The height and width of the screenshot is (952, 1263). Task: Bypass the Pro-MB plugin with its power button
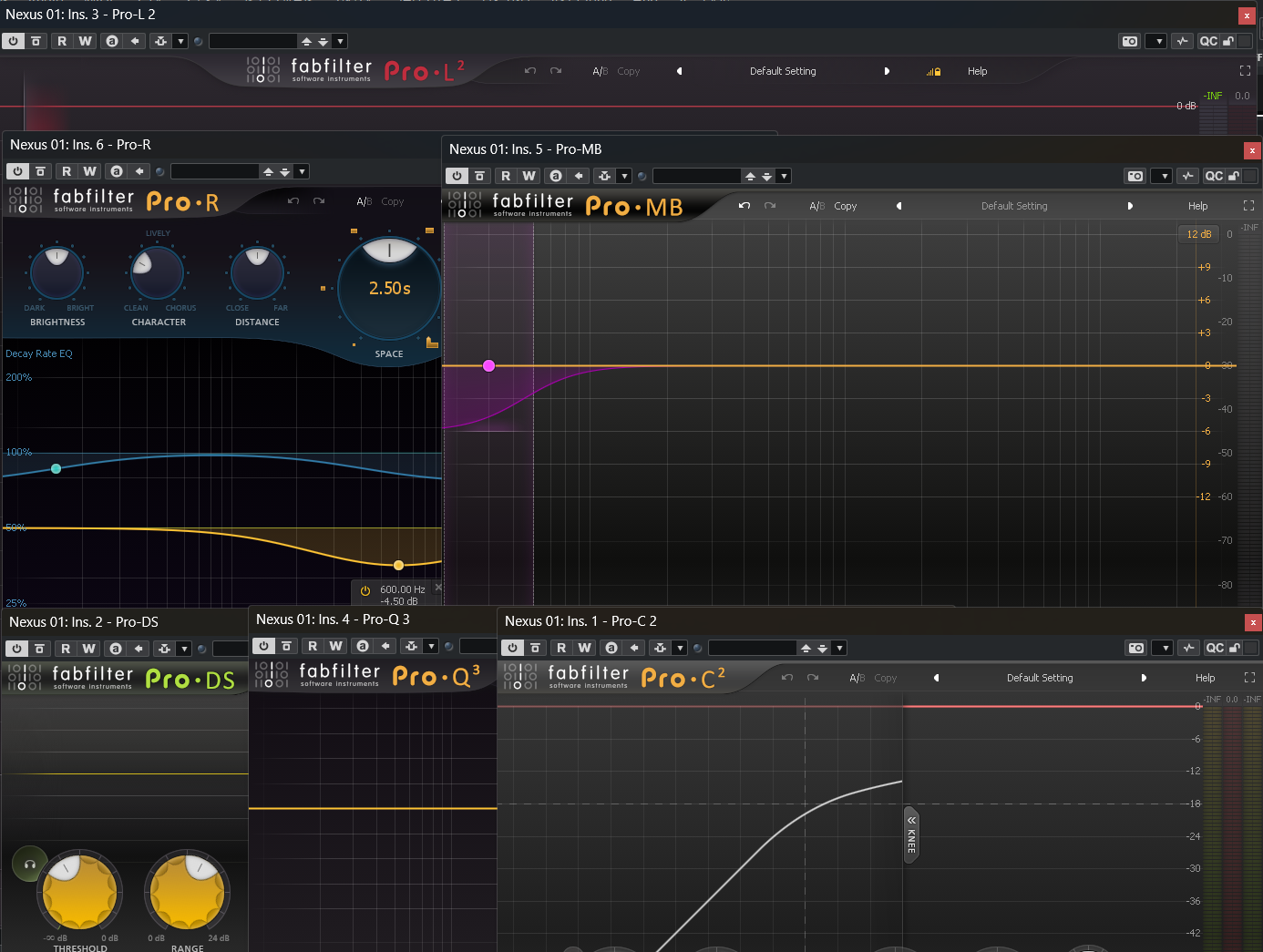(x=456, y=175)
